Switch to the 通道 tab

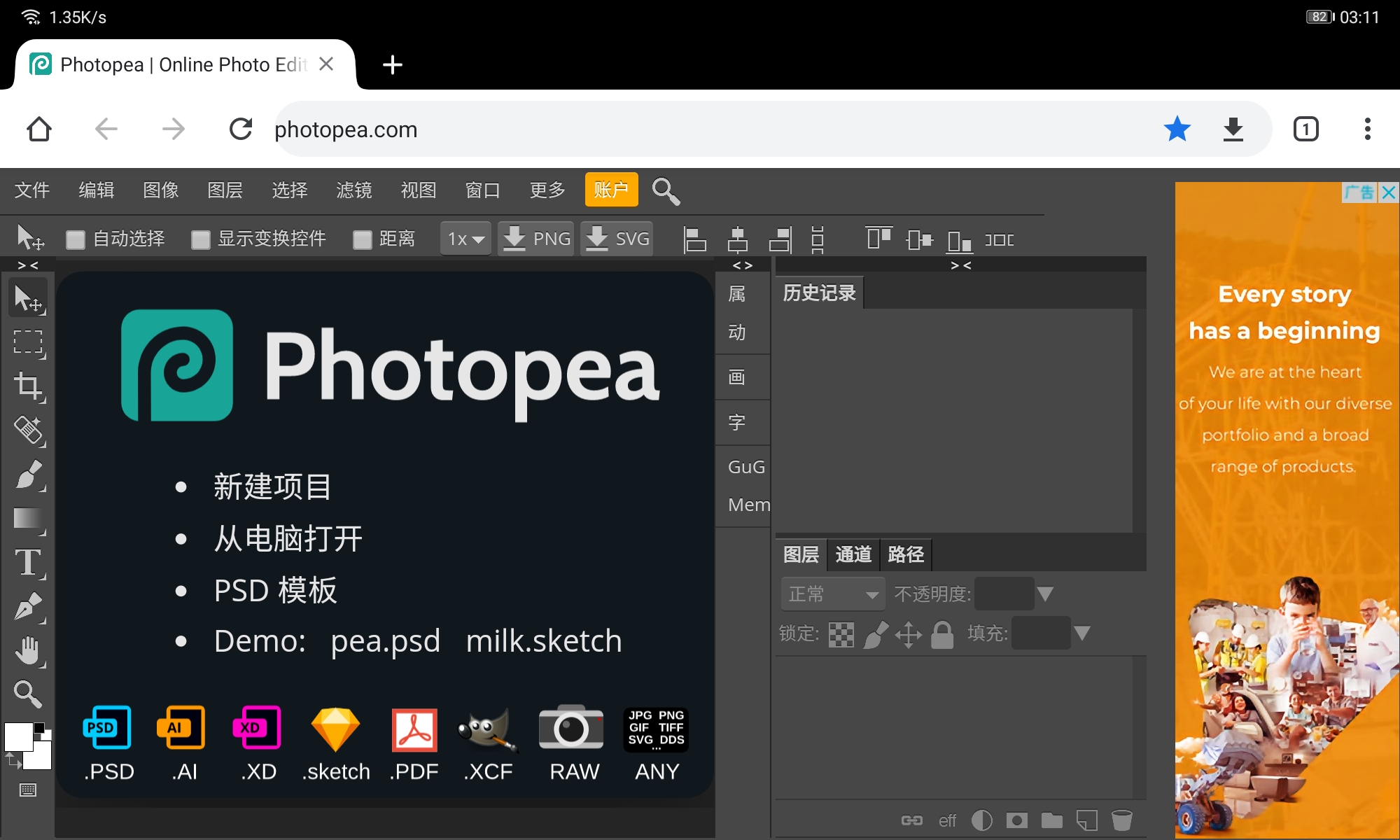853,554
